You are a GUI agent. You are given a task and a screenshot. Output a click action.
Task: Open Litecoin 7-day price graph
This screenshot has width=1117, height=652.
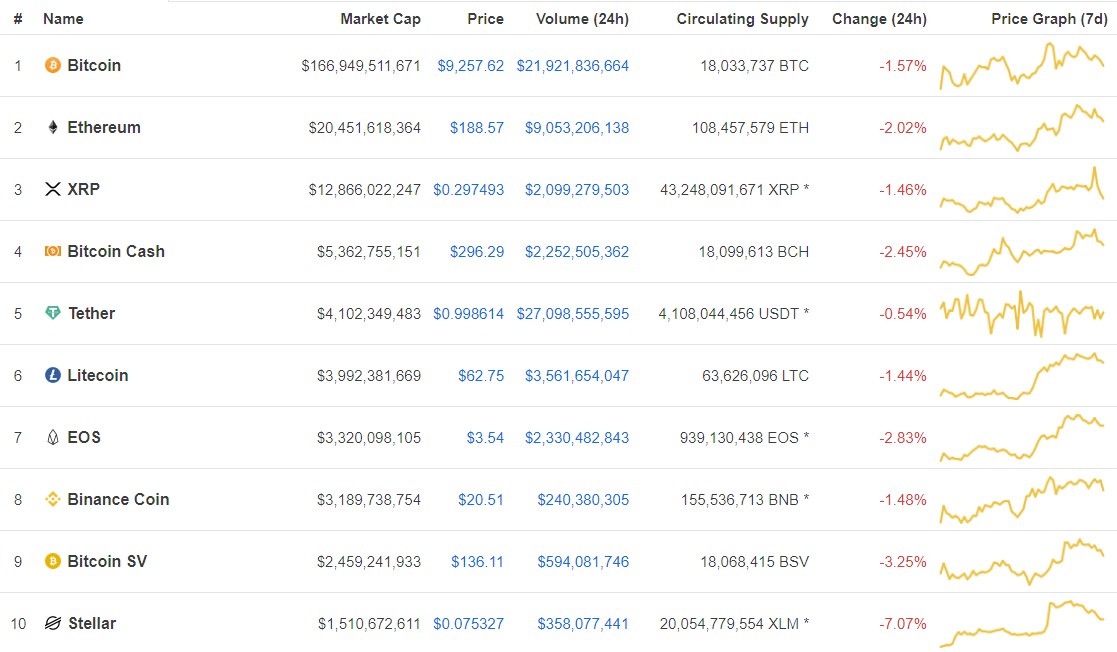(x=1022, y=376)
